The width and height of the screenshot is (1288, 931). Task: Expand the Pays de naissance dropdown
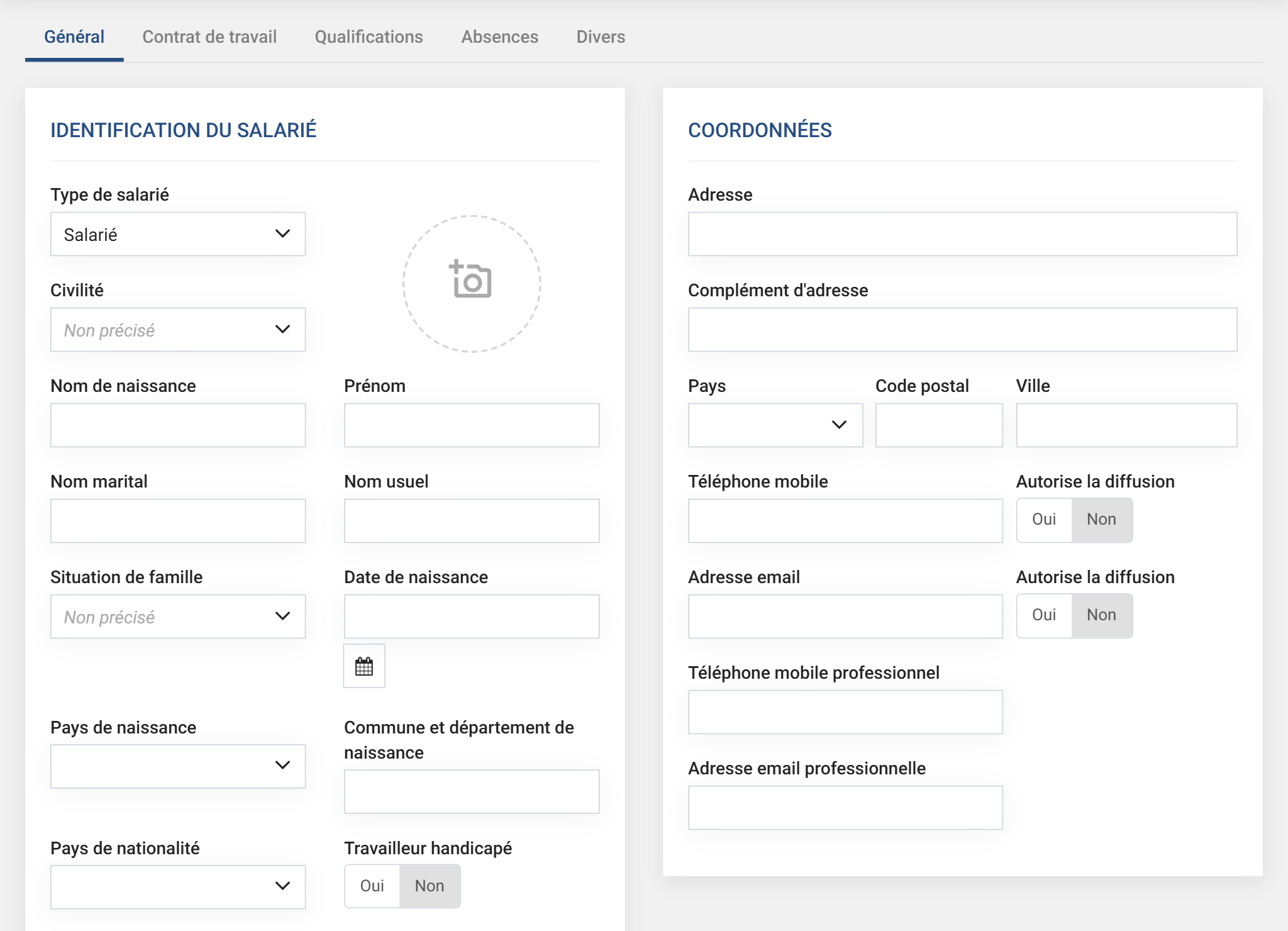pos(178,766)
